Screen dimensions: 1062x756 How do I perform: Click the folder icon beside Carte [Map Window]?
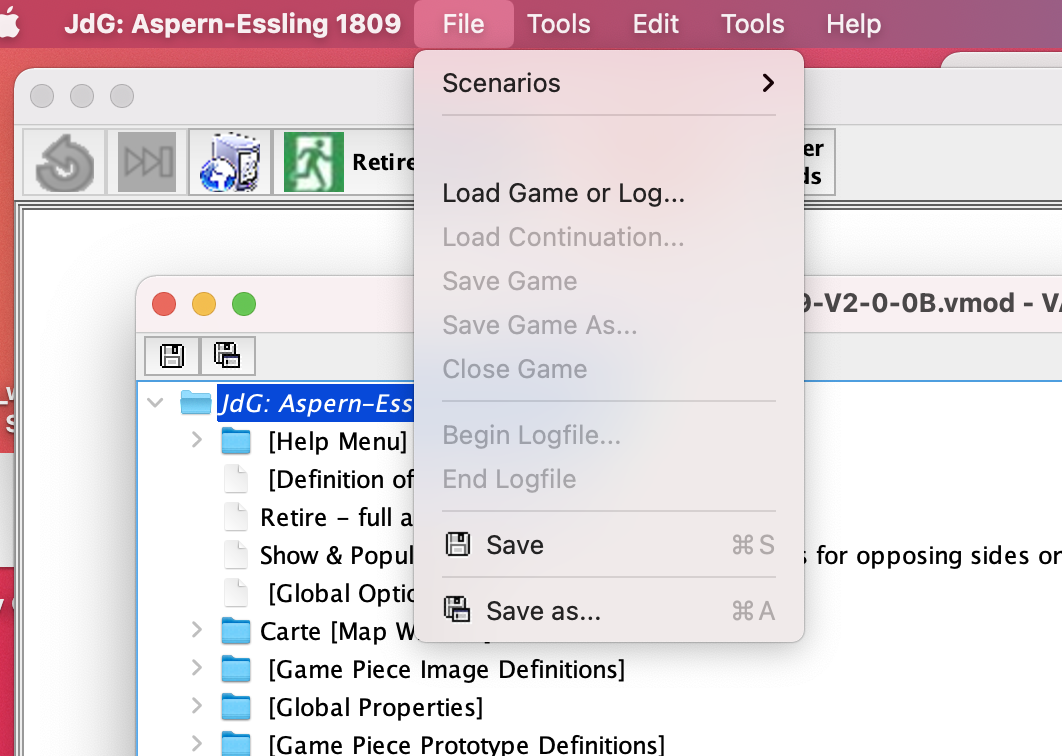(235, 630)
